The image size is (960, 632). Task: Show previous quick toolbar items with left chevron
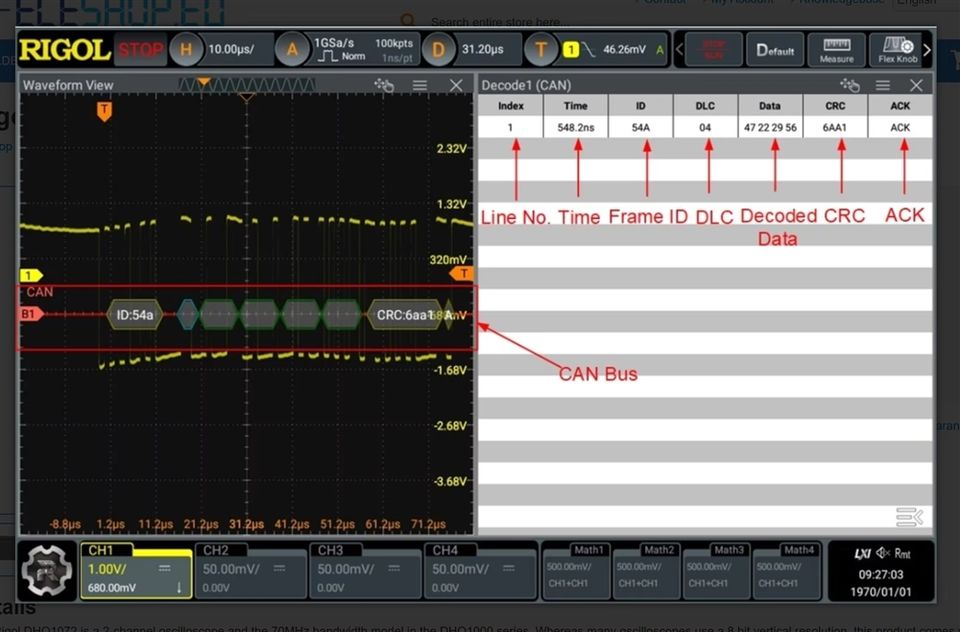pos(678,50)
